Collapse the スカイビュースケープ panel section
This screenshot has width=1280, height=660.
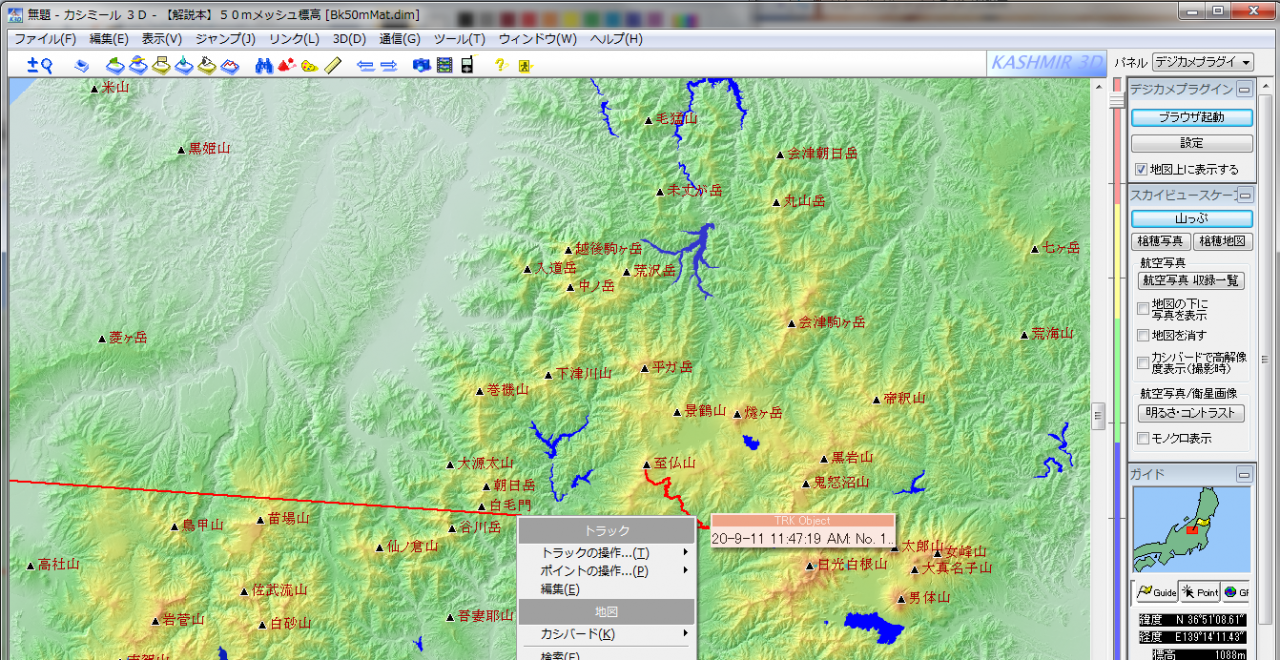tap(1244, 195)
